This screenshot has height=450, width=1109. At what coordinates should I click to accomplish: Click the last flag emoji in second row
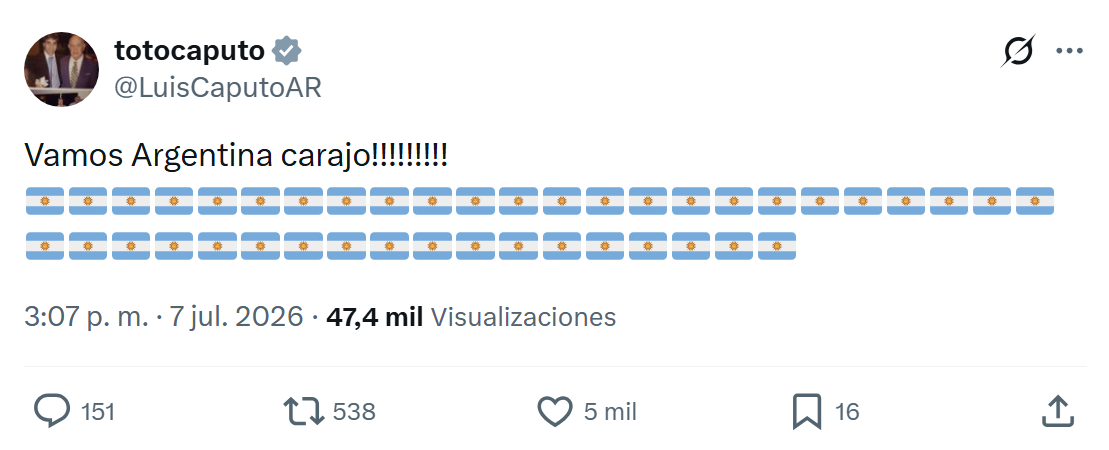click(x=777, y=246)
